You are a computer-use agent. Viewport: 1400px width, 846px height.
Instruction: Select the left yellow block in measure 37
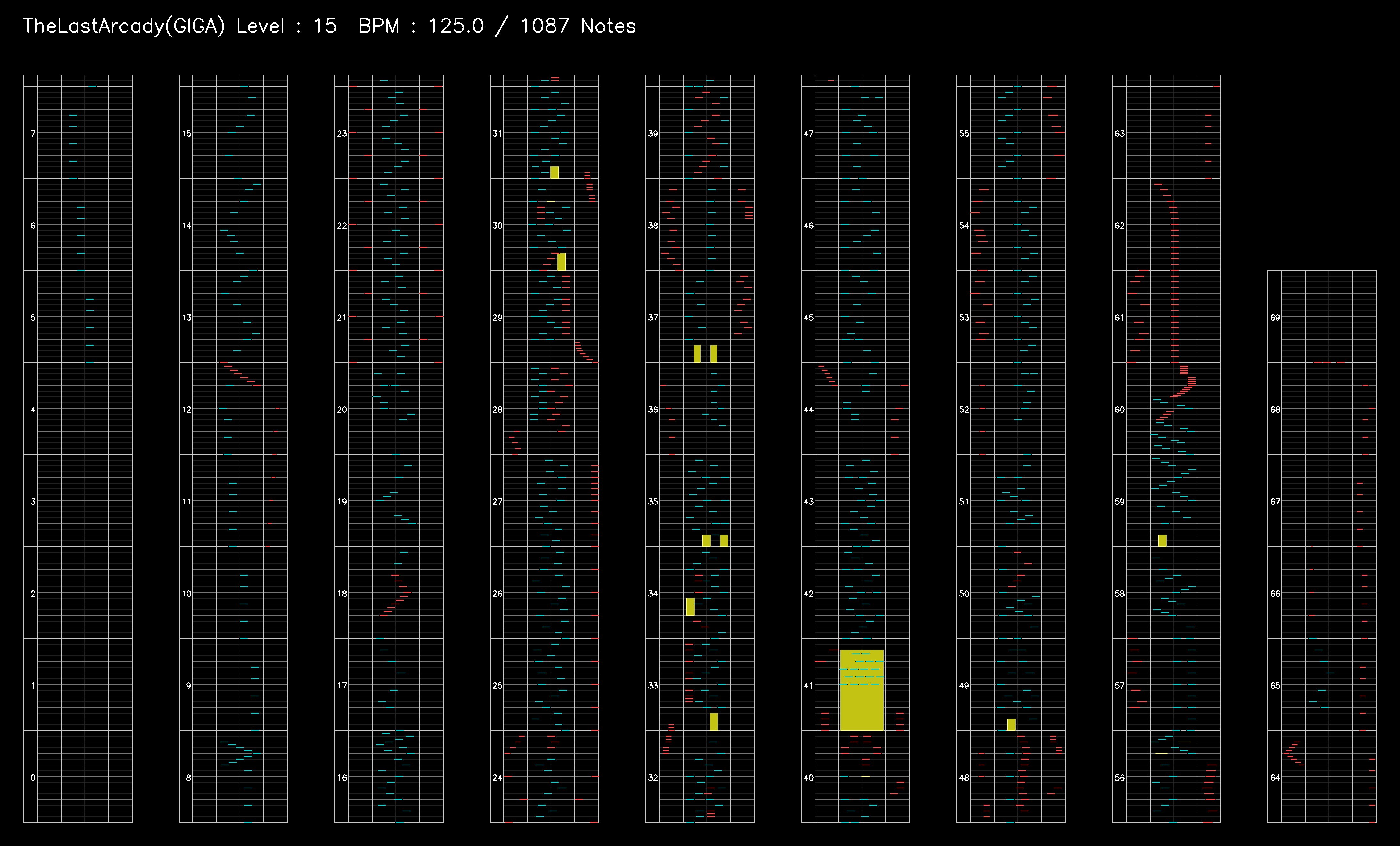pos(697,353)
